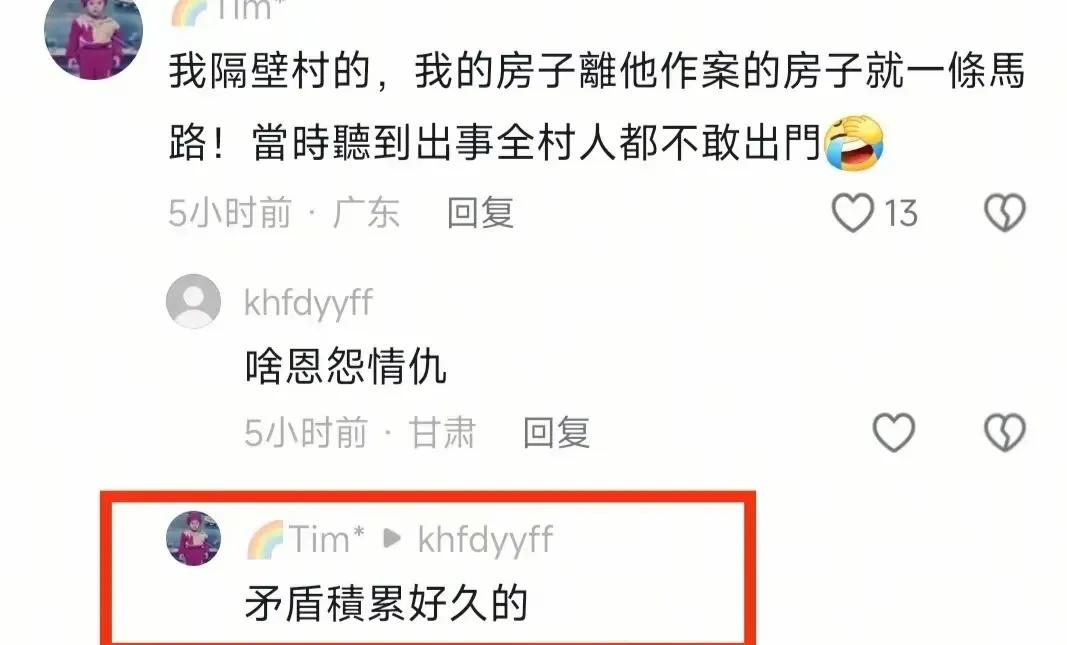The image size is (1067, 645).
Task: Open khfdyyff's username above 啥恩怨情仇
Action: point(308,303)
